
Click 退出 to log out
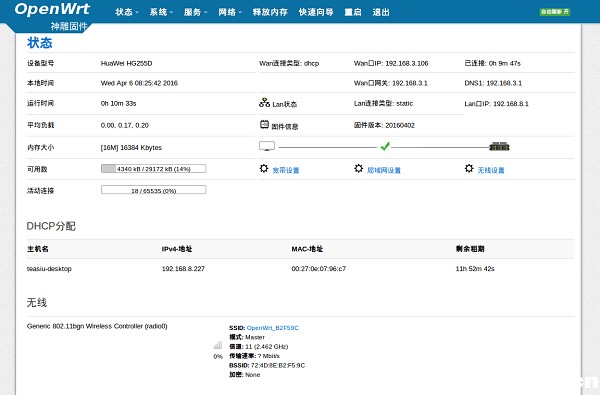pos(381,12)
